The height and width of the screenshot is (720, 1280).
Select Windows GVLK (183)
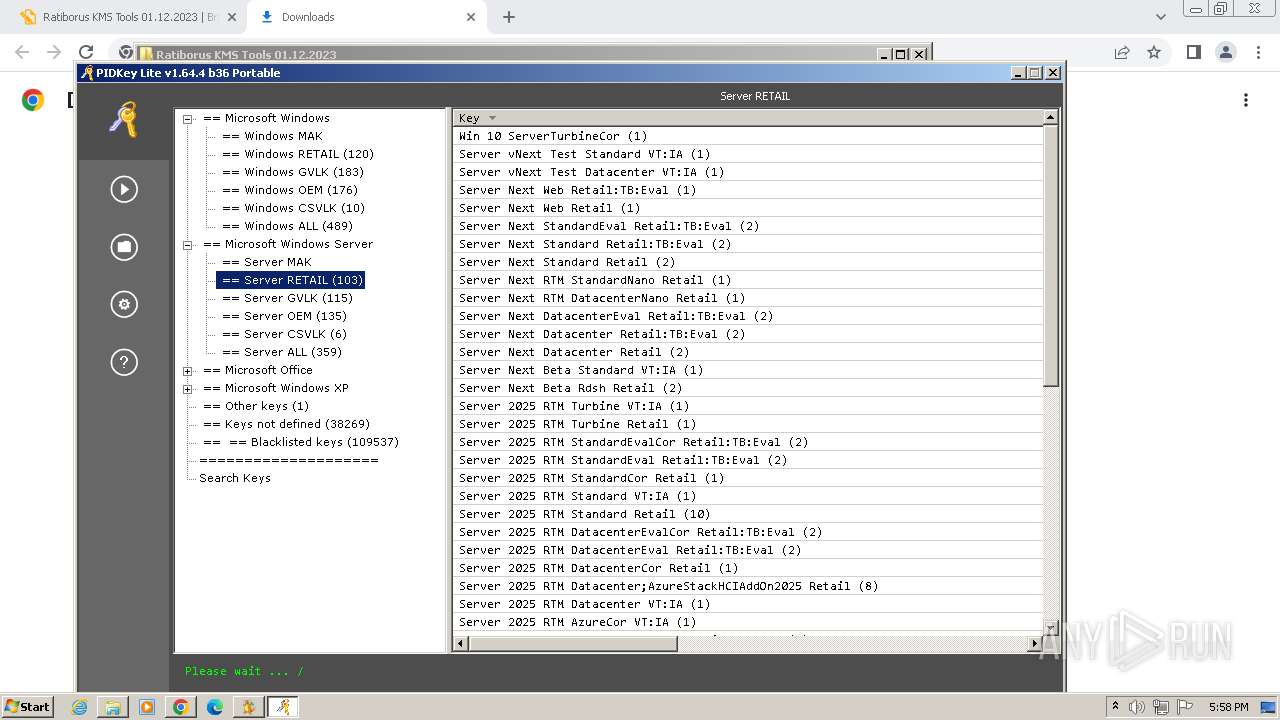tap(293, 172)
